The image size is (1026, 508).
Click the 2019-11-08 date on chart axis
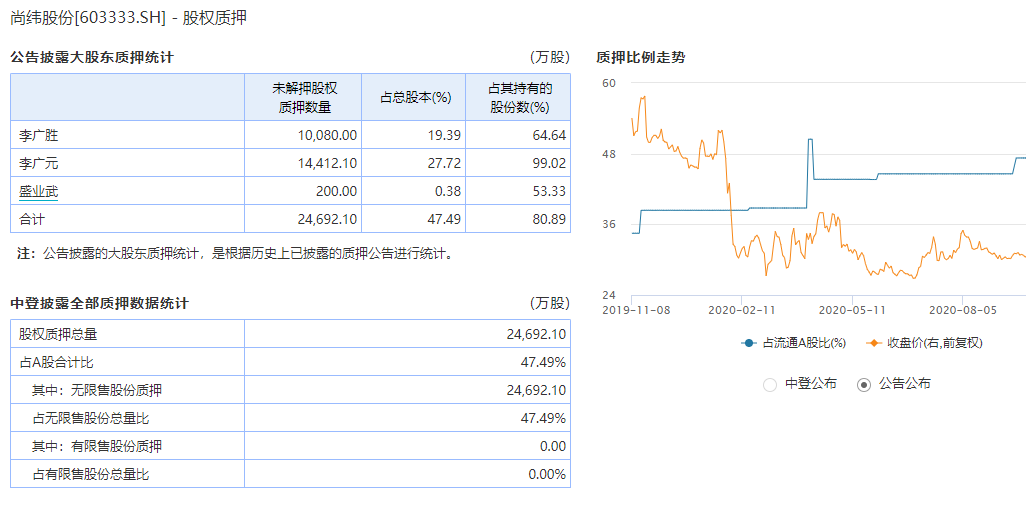[x=637, y=310]
